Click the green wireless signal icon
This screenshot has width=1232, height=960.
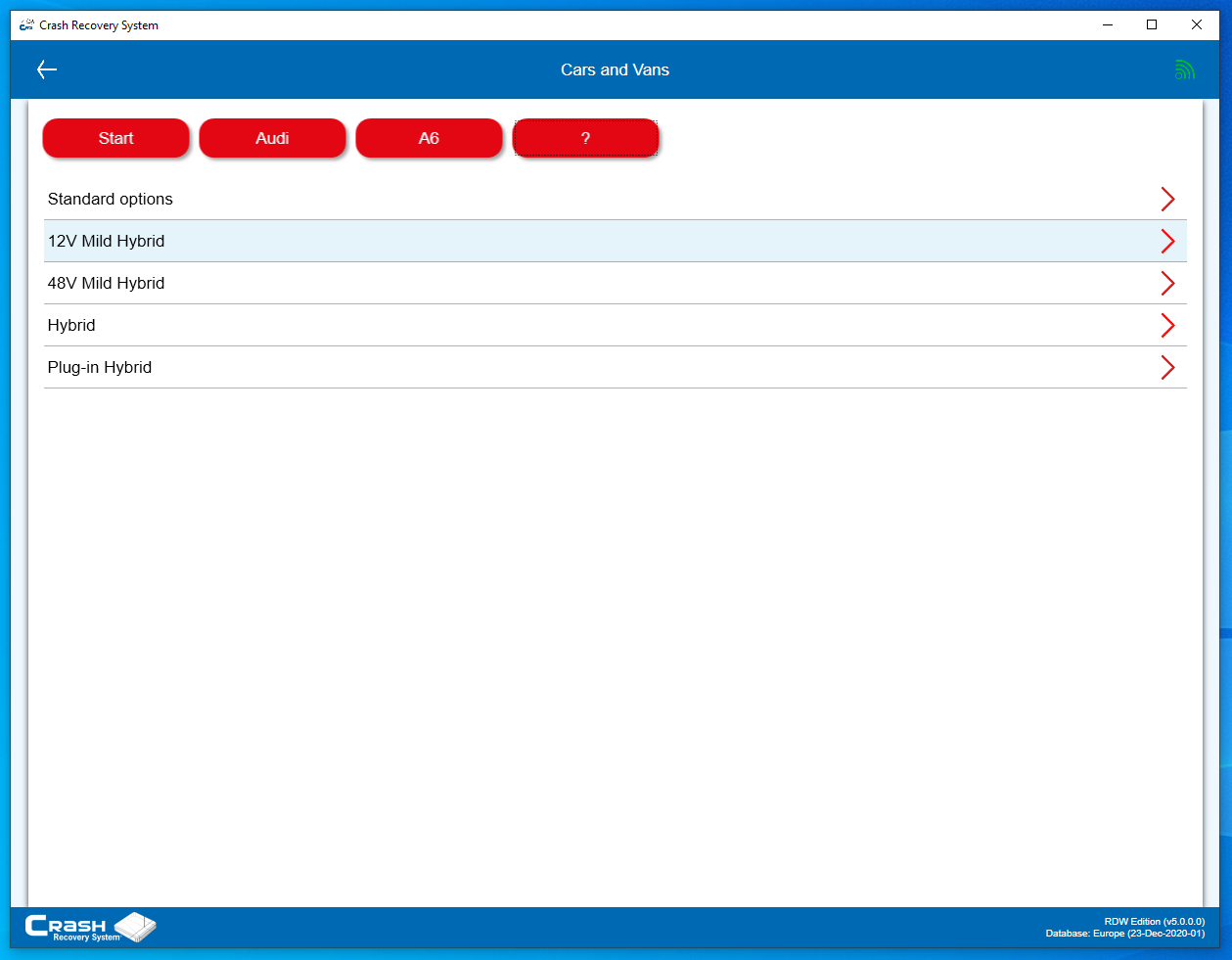pyautogui.click(x=1184, y=69)
